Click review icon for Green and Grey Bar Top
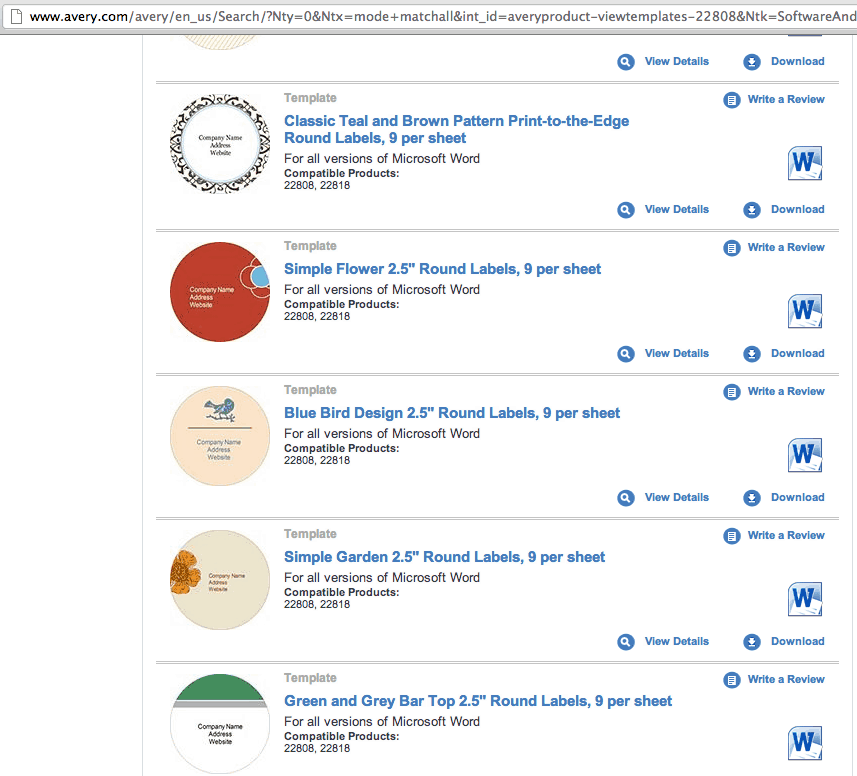This screenshot has width=857, height=776. (x=732, y=680)
